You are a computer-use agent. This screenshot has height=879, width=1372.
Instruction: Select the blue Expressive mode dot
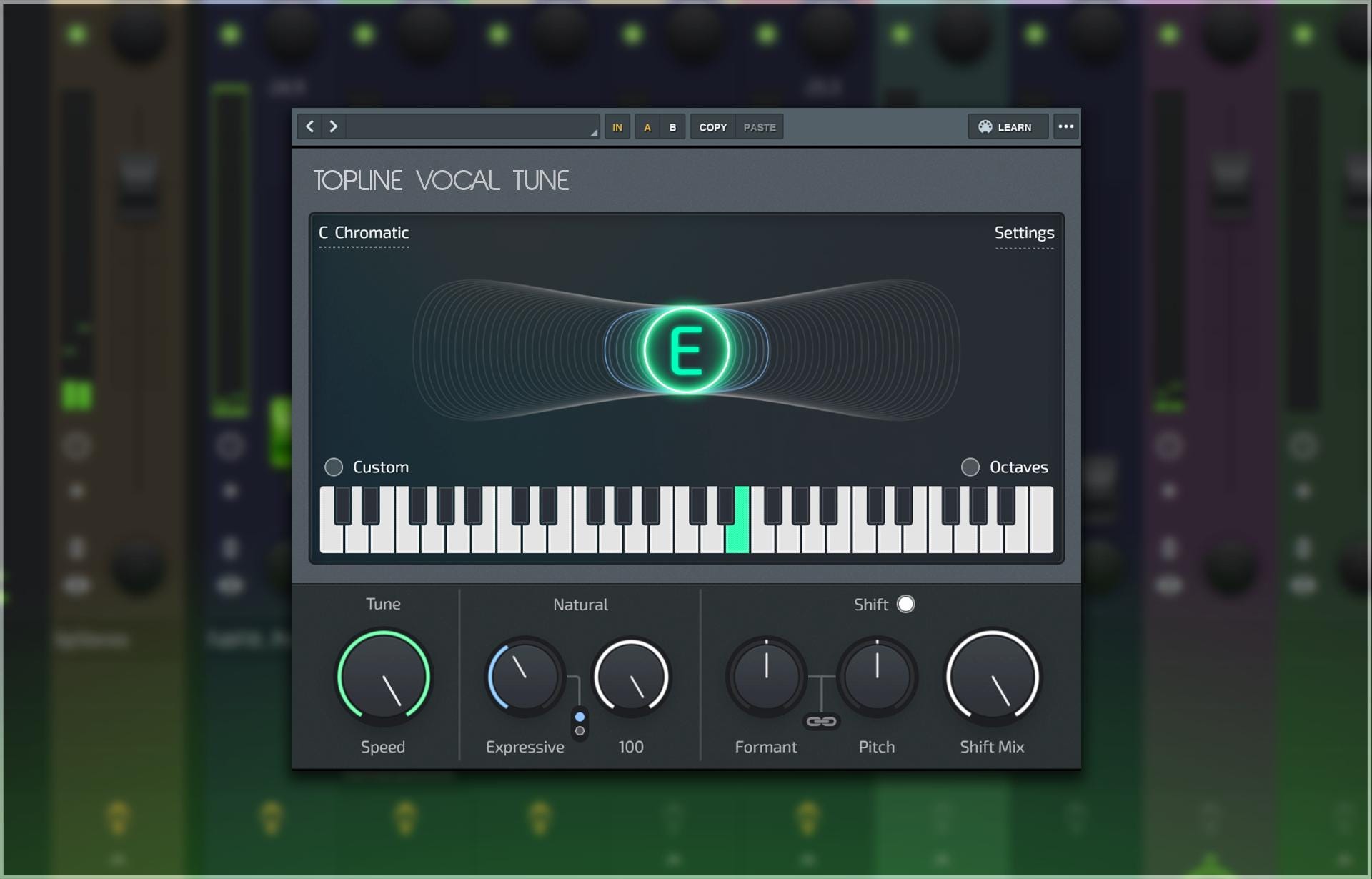click(580, 717)
